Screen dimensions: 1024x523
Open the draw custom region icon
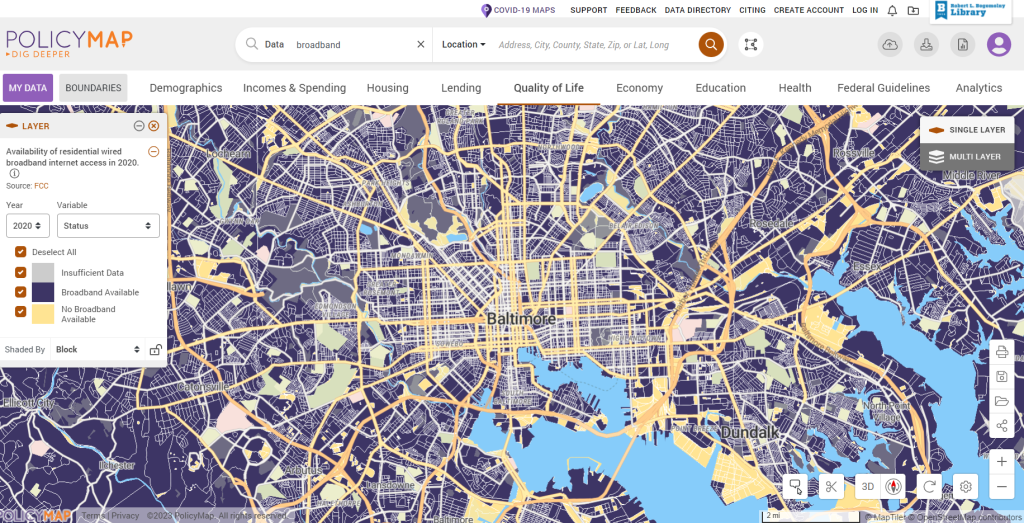click(x=751, y=44)
